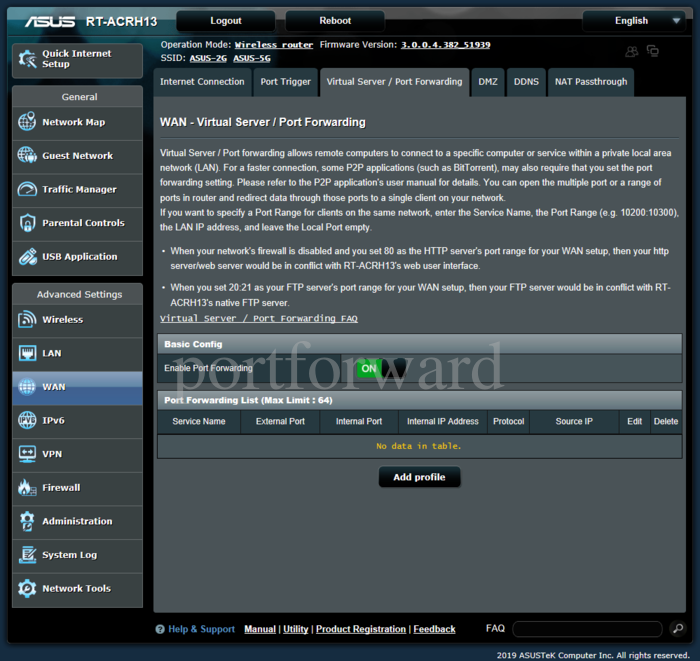Toggle the Enable Port Forwarding switch off
This screenshot has width=700, height=661.
381,368
